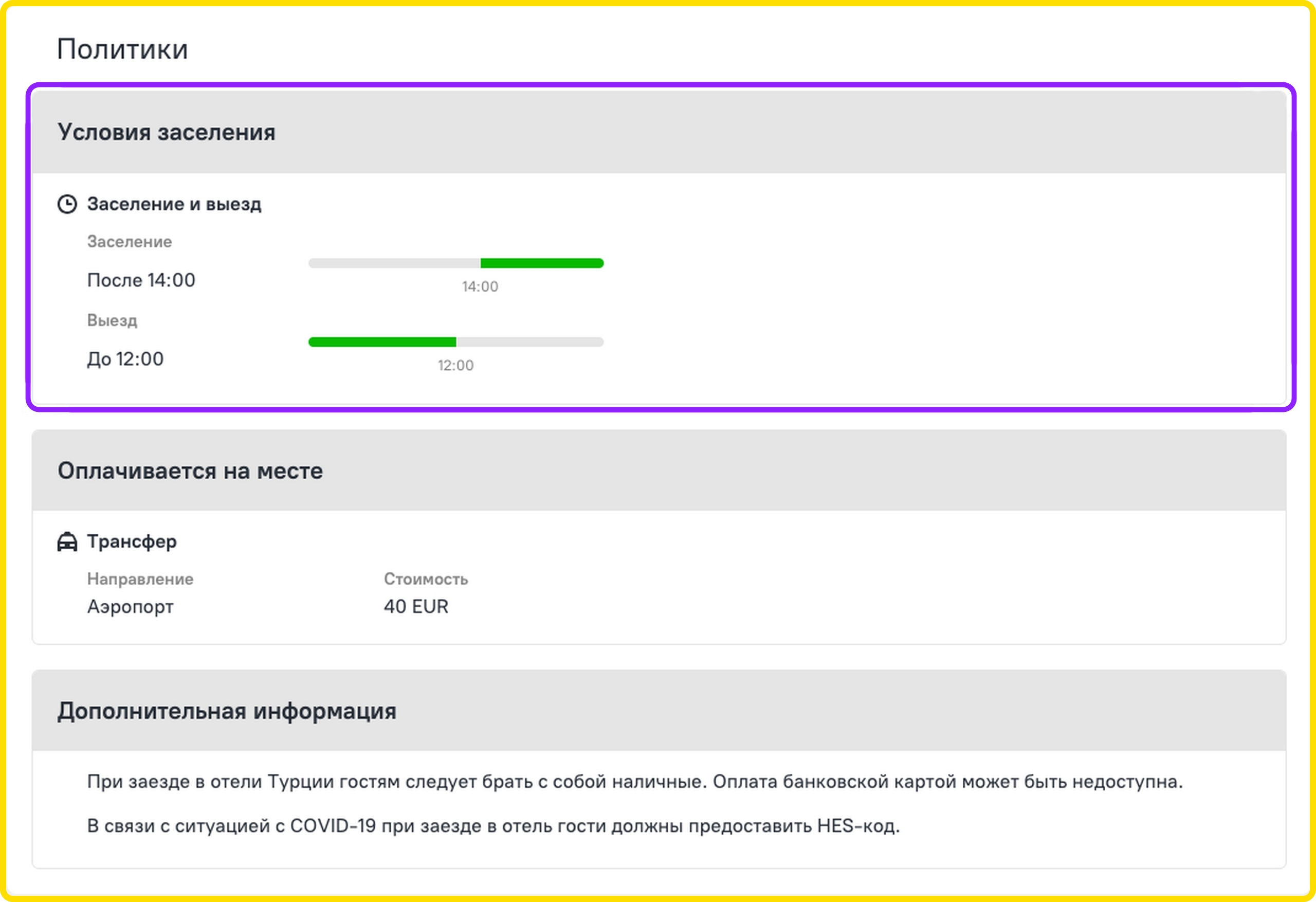The height and width of the screenshot is (902, 1316).
Task: Click the 14:00 label under check-in bar
Action: 480,286
